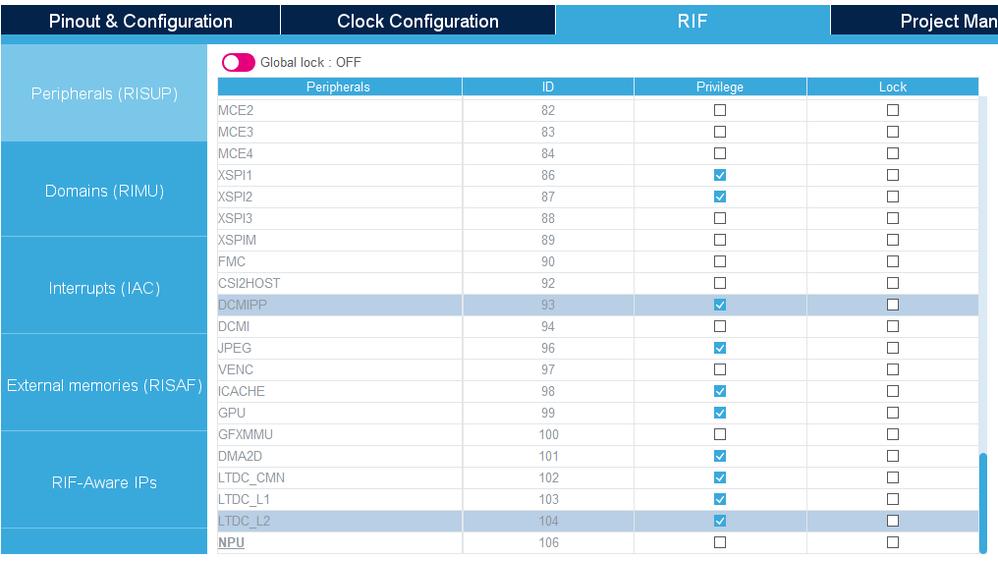The width and height of the screenshot is (998, 562).
Task: Uncheck Privilege for XSPI2
Action: point(720,197)
